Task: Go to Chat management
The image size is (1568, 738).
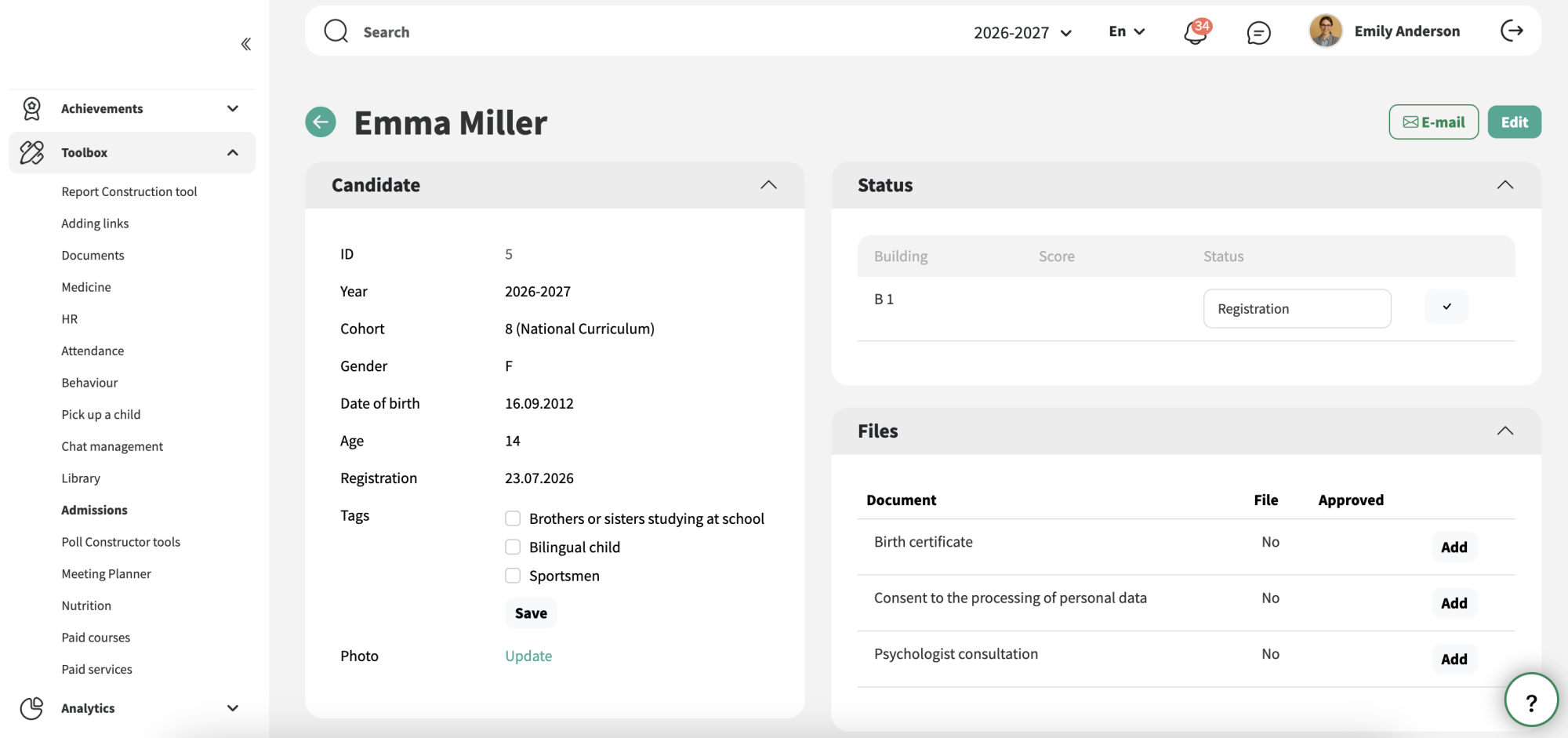Action: point(112,446)
